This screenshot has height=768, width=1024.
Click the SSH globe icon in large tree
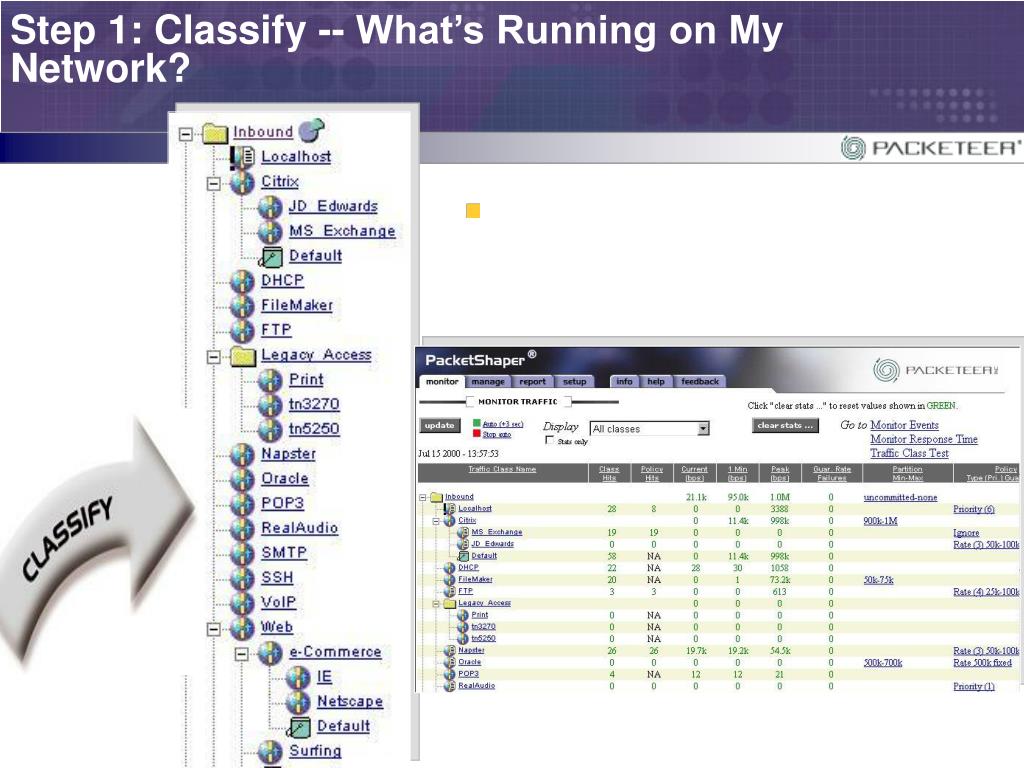242,578
